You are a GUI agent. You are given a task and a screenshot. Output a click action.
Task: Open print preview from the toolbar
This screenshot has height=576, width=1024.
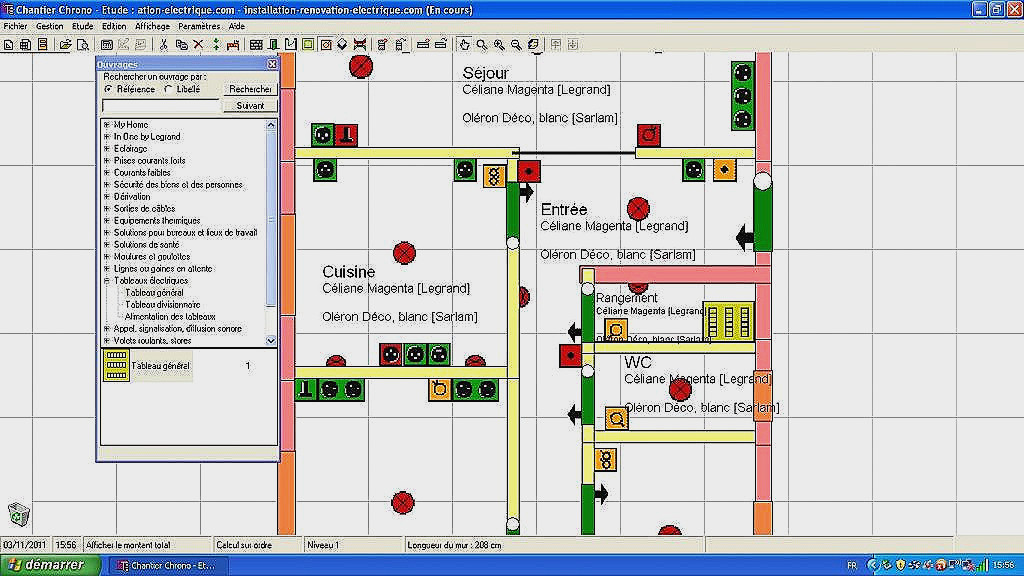pos(83,44)
